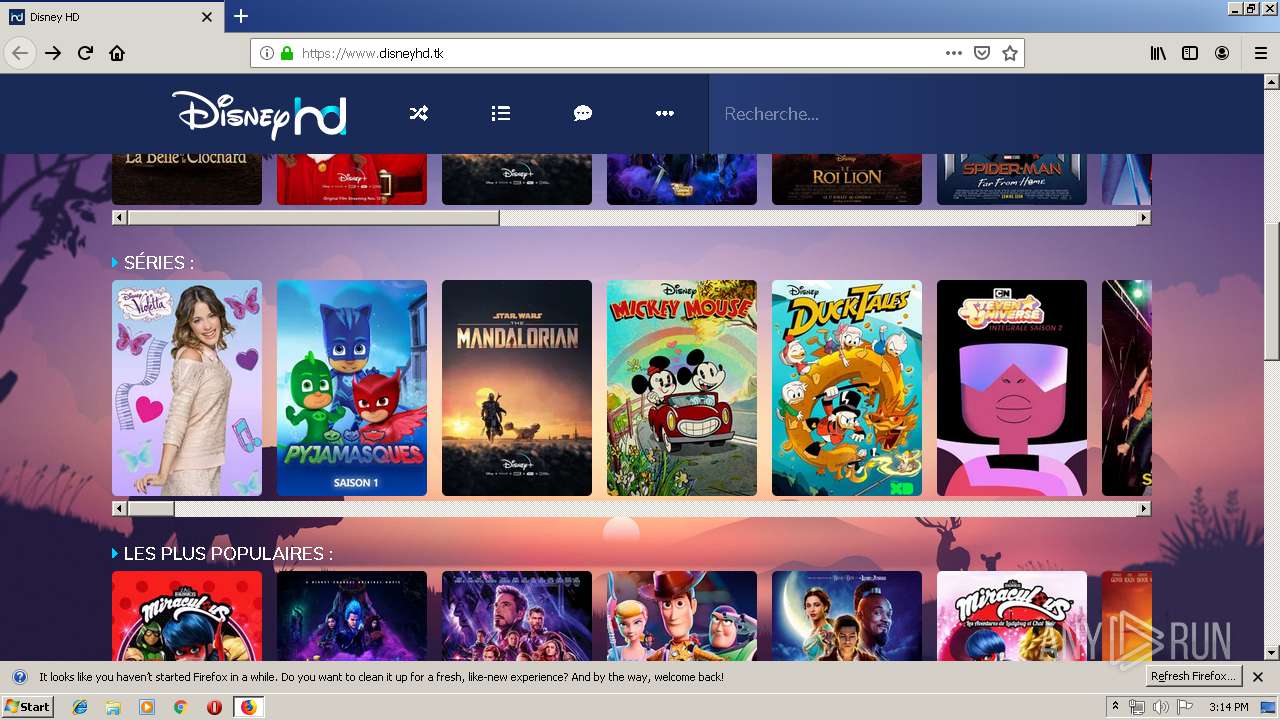Image resolution: width=1280 pixels, height=720 pixels.
Task: Open Spider-Man Far From Home poster
Action: click(x=1012, y=179)
